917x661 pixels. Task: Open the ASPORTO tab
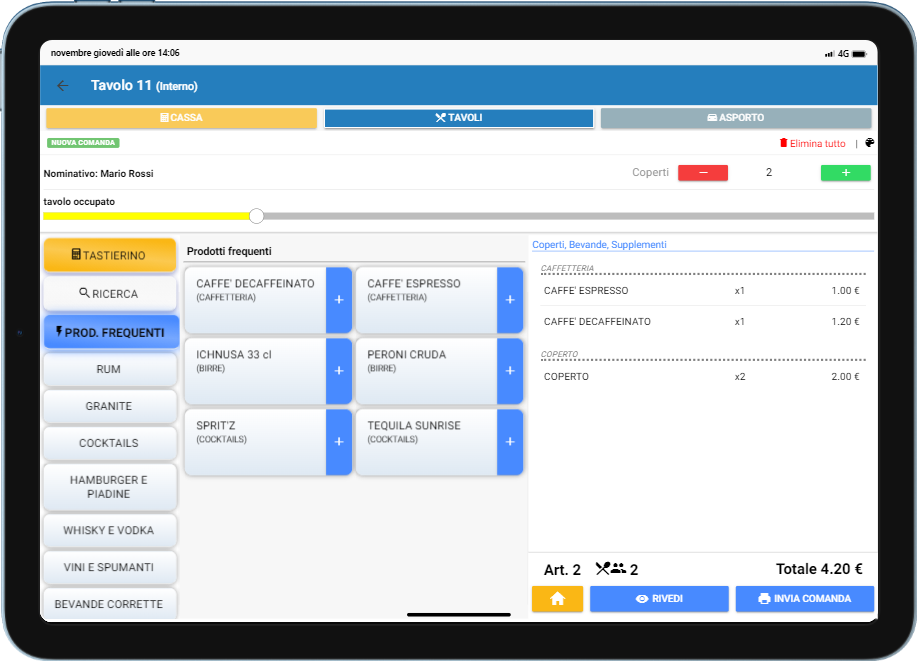point(735,118)
